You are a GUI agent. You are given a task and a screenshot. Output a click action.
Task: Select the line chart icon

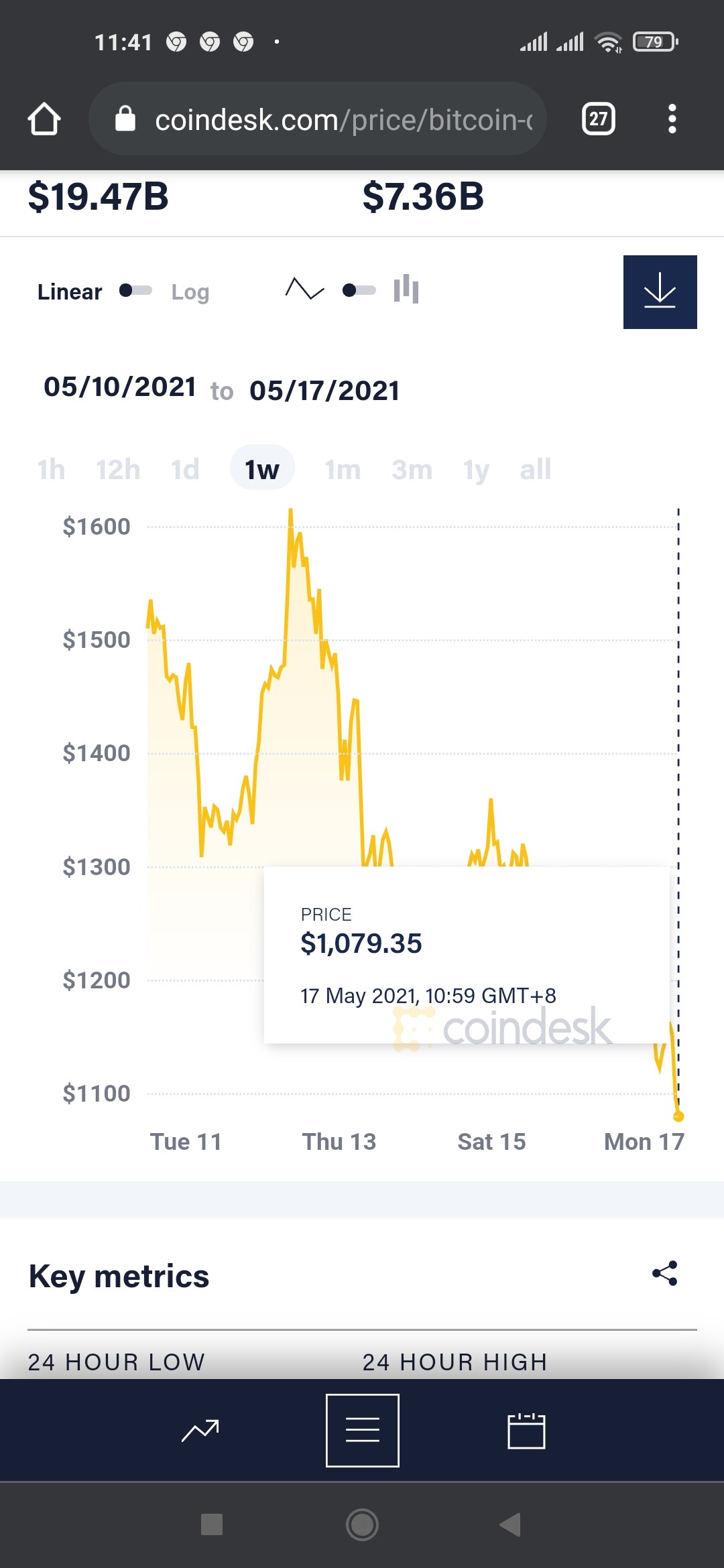(304, 289)
